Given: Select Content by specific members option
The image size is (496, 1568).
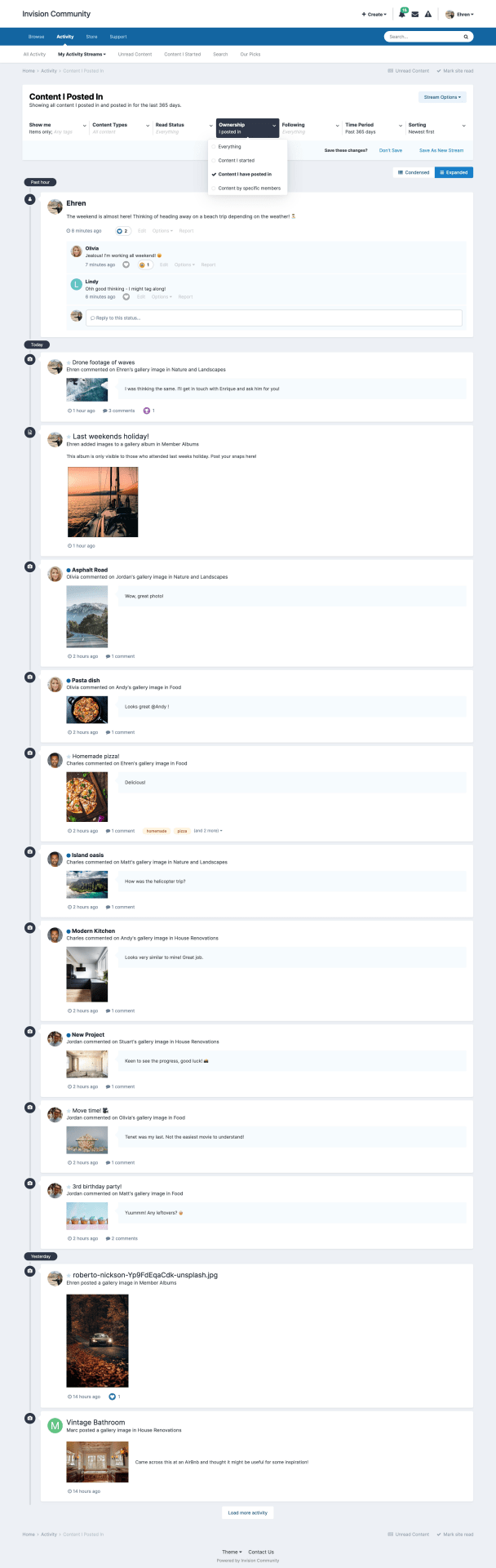Looking at the screenshot, I should (x=248, y=189).
